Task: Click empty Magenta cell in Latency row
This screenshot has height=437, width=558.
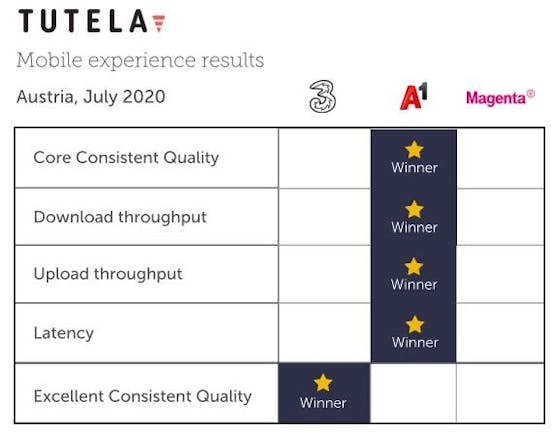Action: click(500, 333)
